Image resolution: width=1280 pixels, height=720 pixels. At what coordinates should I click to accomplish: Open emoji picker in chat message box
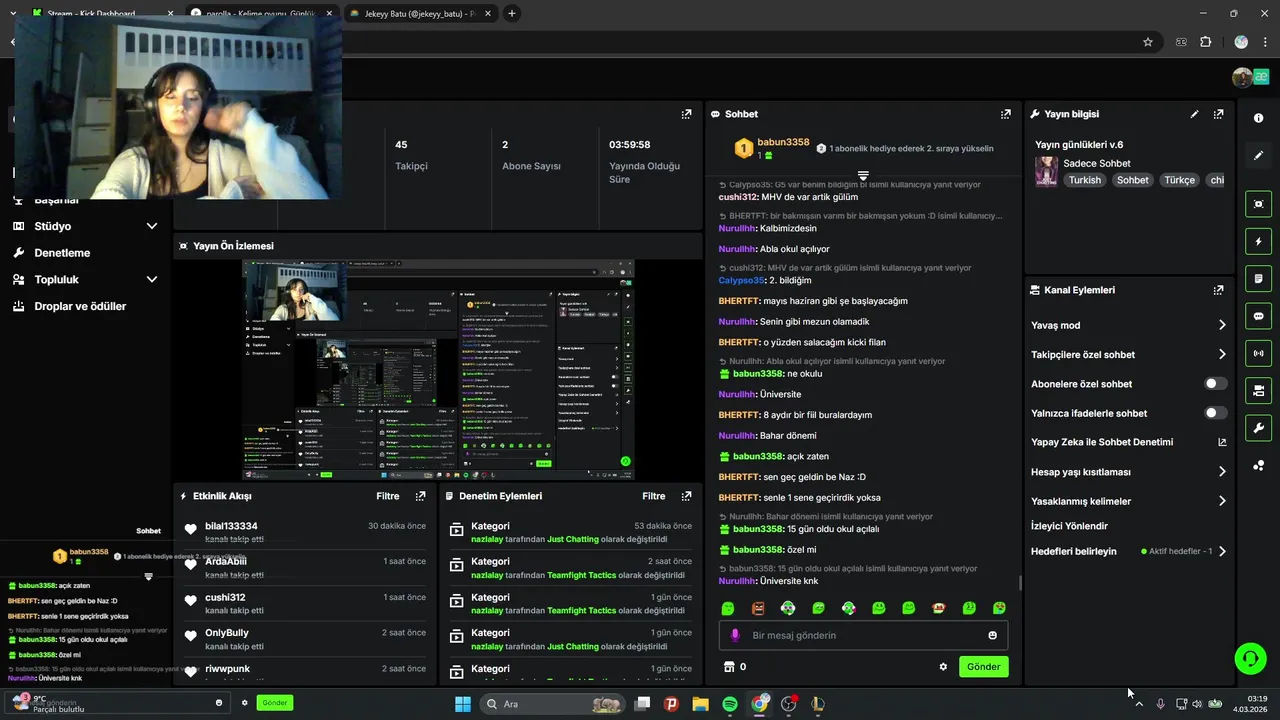click(992, 635)
